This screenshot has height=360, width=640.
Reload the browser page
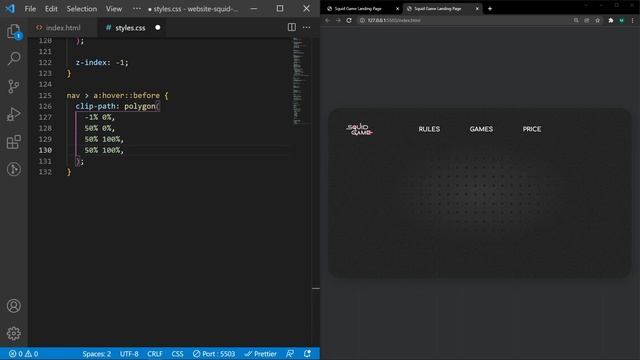(349, 20)
